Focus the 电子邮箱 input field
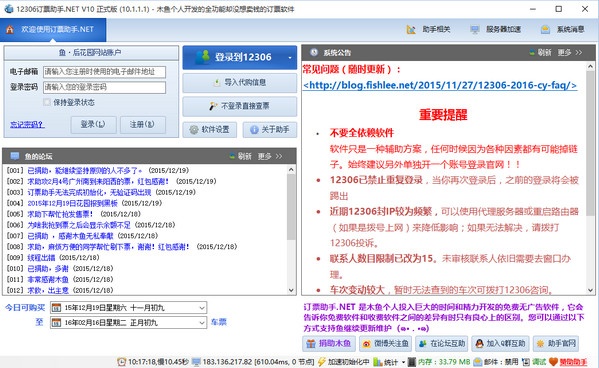Viewport: 599px width, 368px height. coord(104,72)
